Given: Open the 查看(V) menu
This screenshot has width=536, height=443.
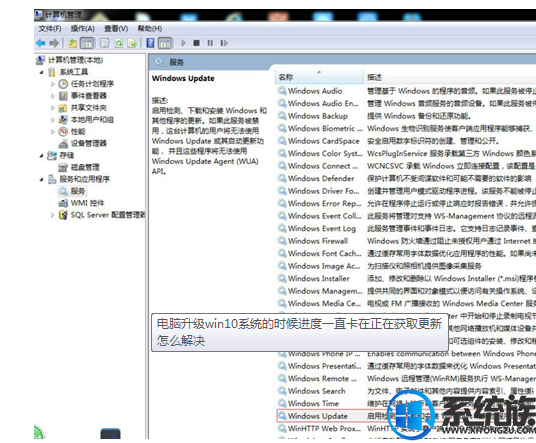Looking at the screenshot, I should 116,28.
